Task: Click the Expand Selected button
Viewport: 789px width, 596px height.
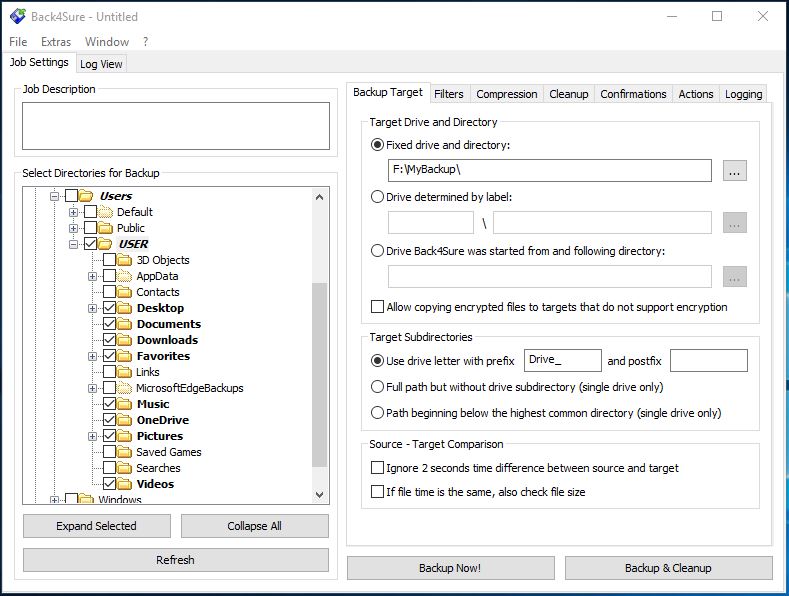Action: [x=97, y=526]
